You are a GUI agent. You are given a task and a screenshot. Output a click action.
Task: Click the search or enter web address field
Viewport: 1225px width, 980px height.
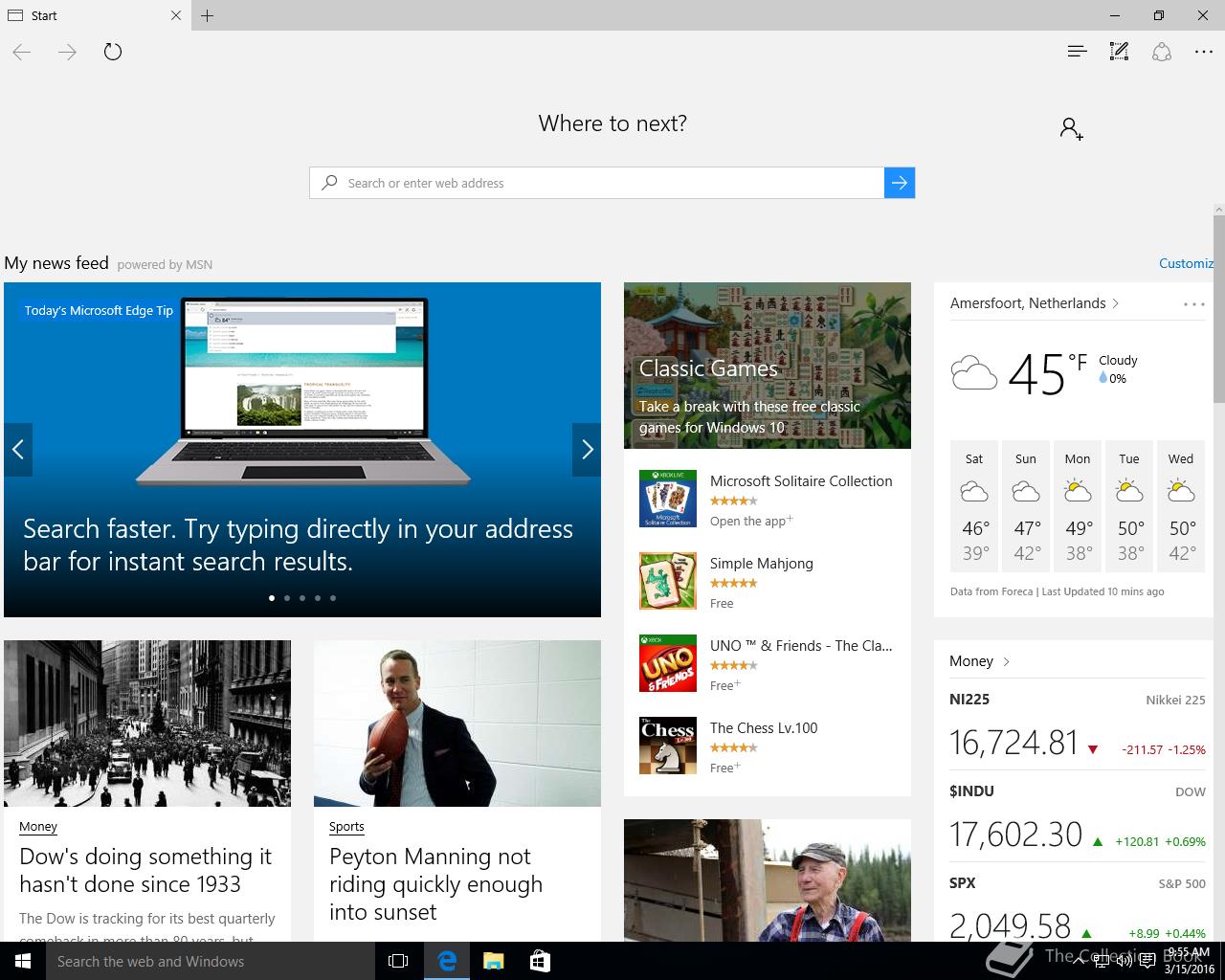[597, 183]
